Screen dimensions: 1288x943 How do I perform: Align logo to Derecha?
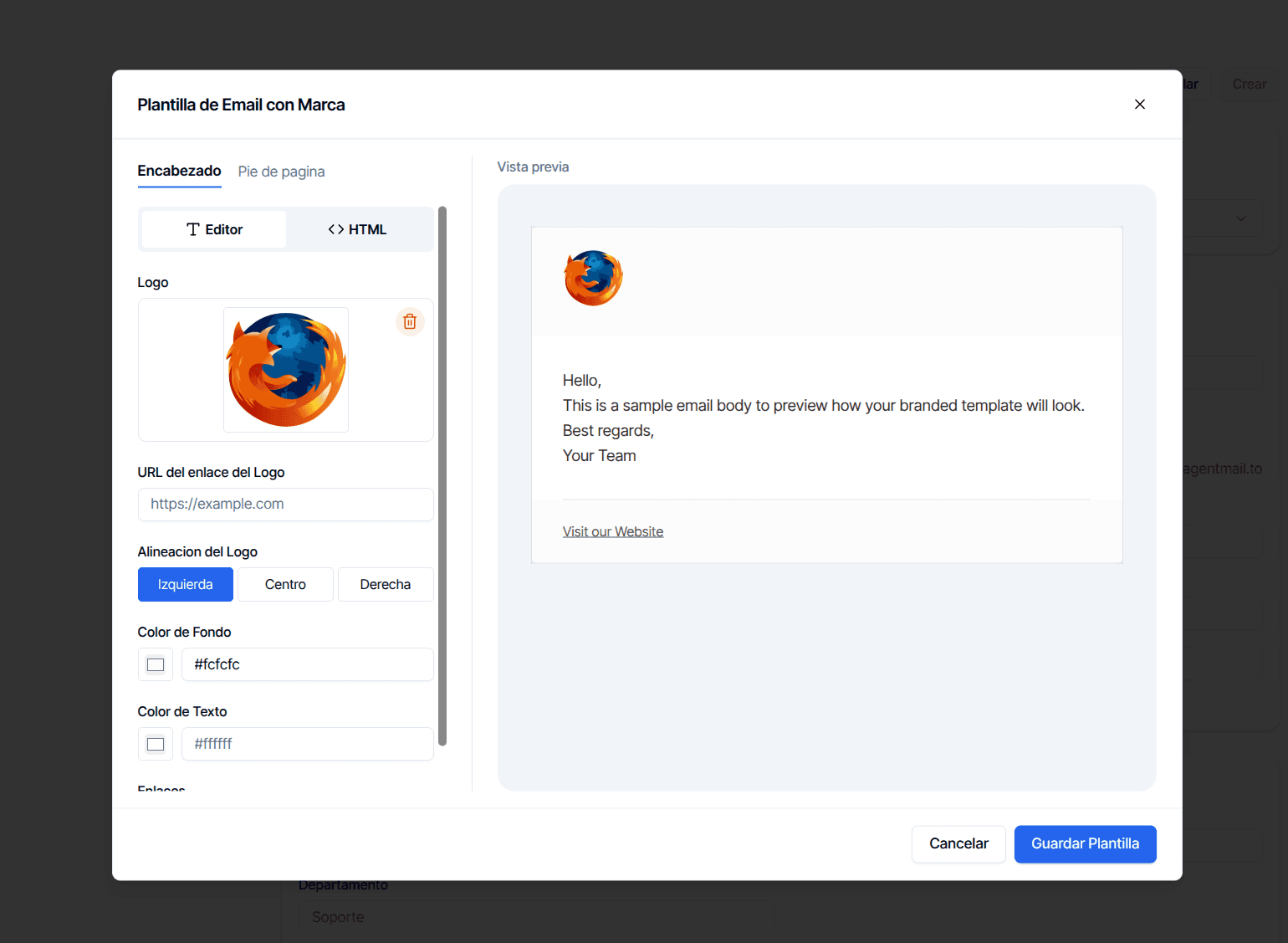tap(386, 584)
